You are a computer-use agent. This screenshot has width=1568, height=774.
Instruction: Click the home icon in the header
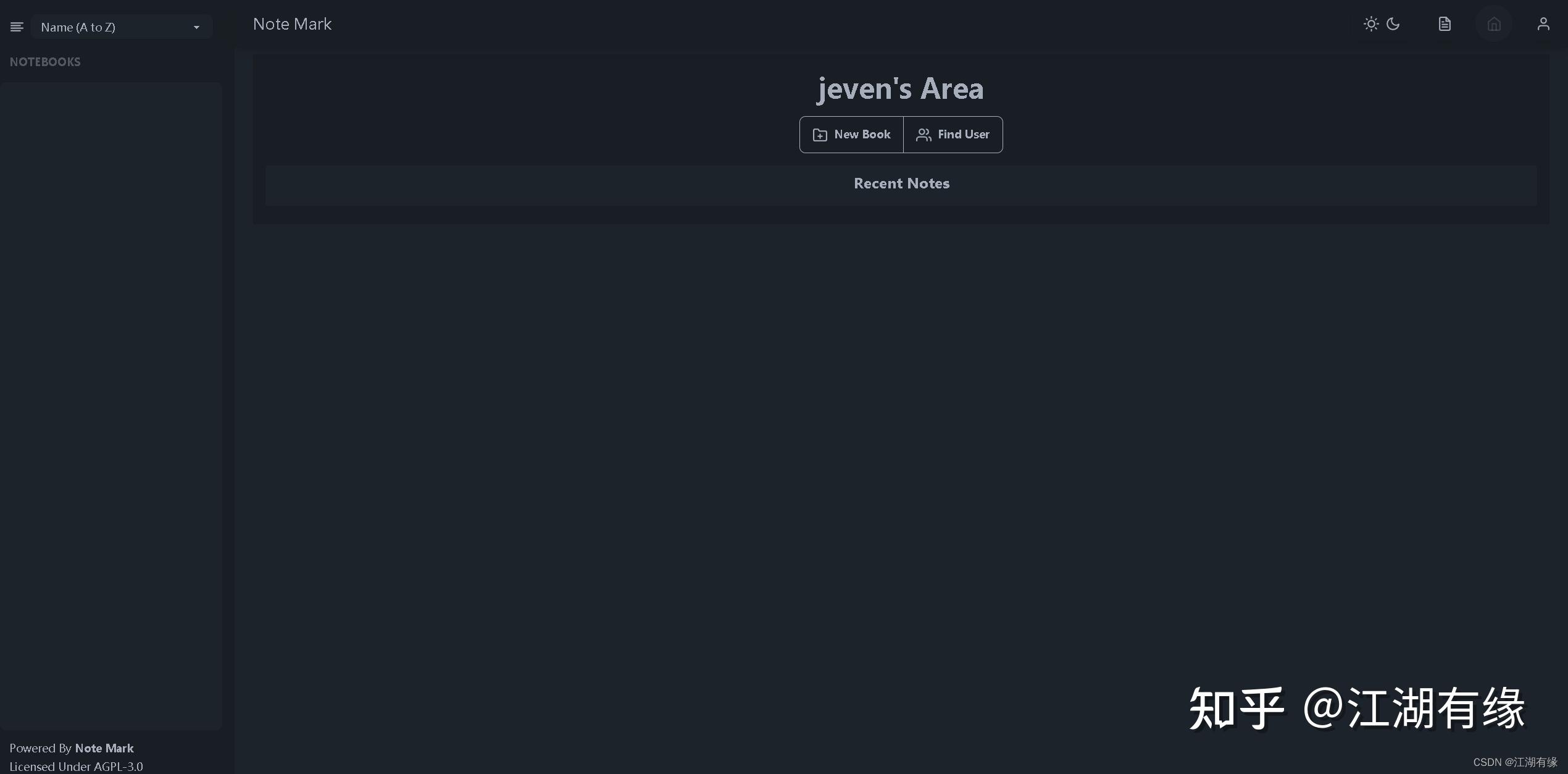pyautogui.click(x=1493, y=23)
